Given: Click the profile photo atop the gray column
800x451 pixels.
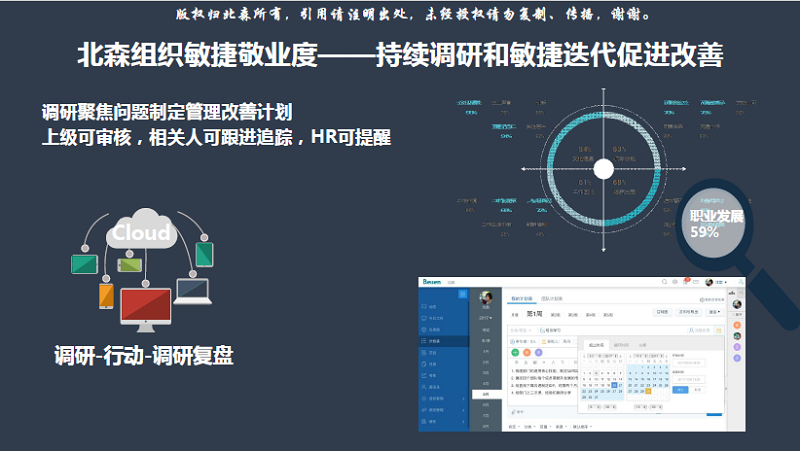Looking at the screenshot, I should click(486, 297).
